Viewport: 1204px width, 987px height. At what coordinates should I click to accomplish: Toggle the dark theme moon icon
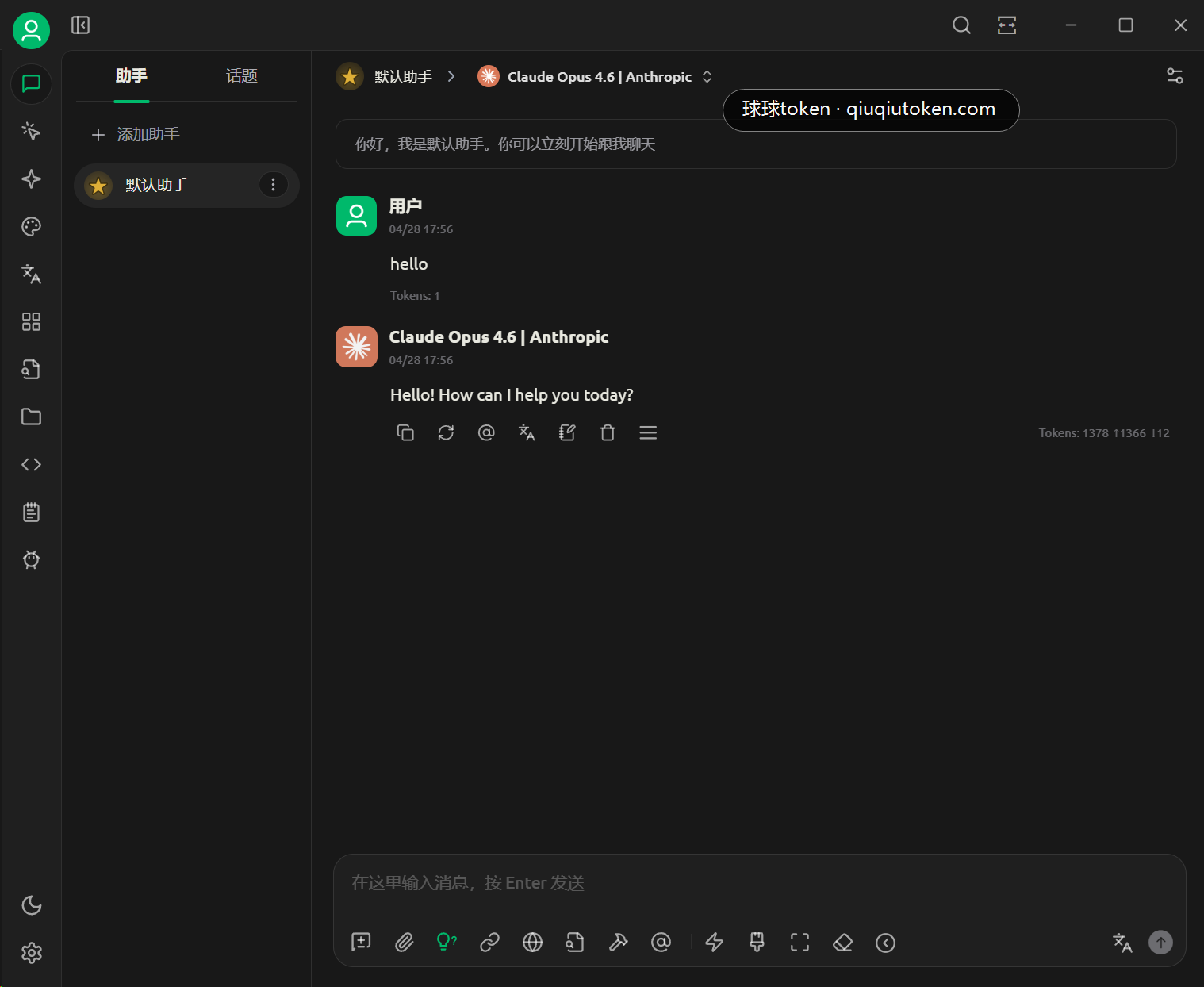click(31, 905)
